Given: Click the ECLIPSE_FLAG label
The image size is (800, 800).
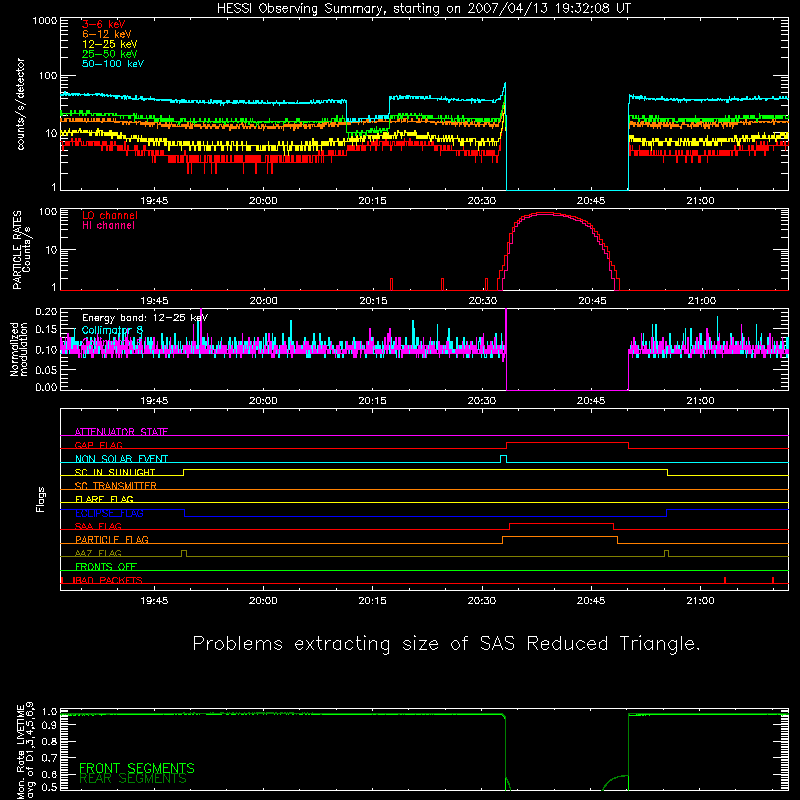Looking at the screenshot, I should click(109, 513).
